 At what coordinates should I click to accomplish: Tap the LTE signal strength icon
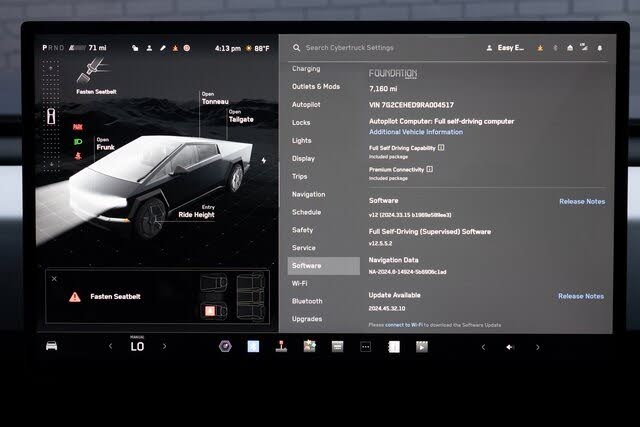click(x=584, y=47)
